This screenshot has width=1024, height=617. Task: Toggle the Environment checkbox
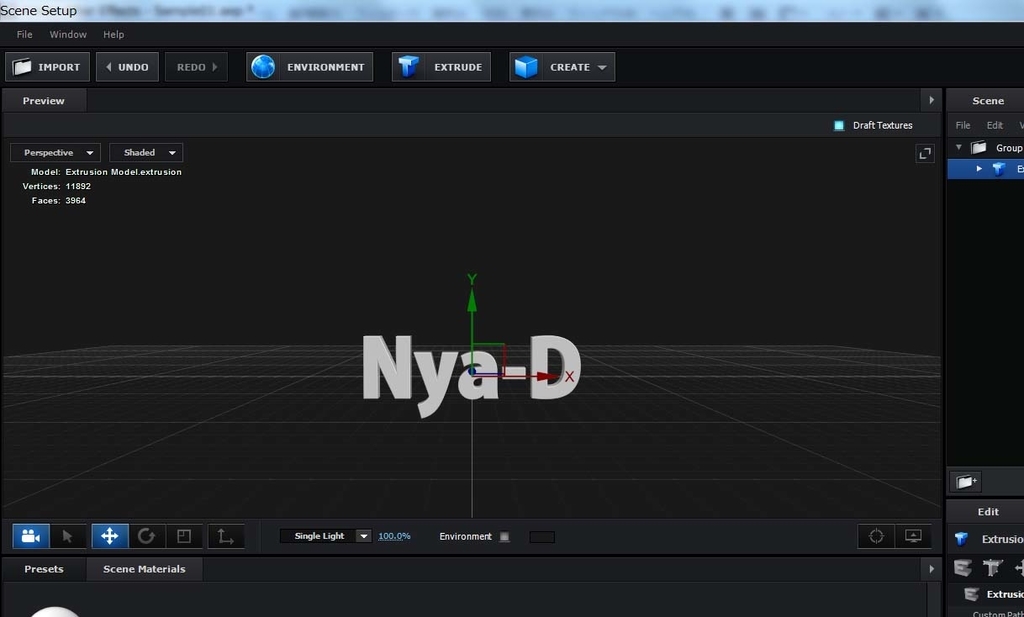[x=504, y=537]
